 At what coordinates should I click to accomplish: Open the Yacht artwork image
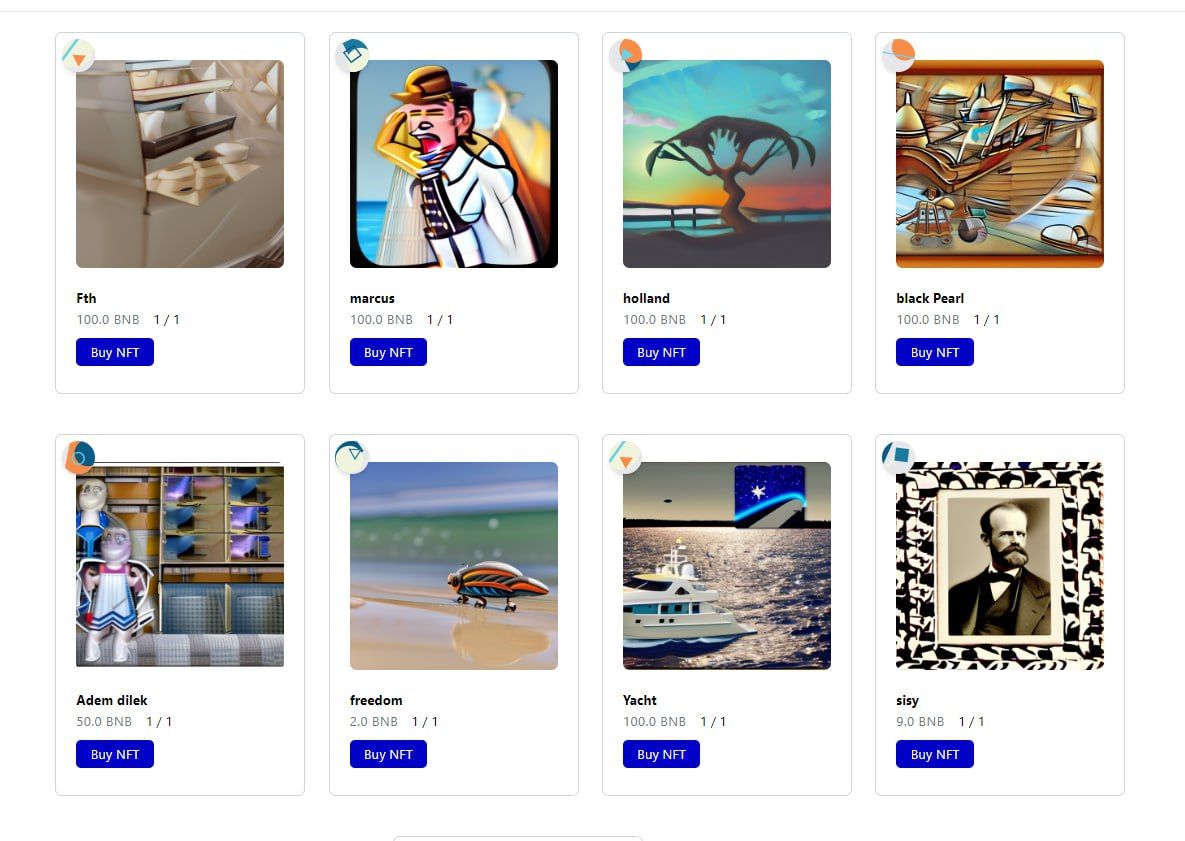pos(727,566)
